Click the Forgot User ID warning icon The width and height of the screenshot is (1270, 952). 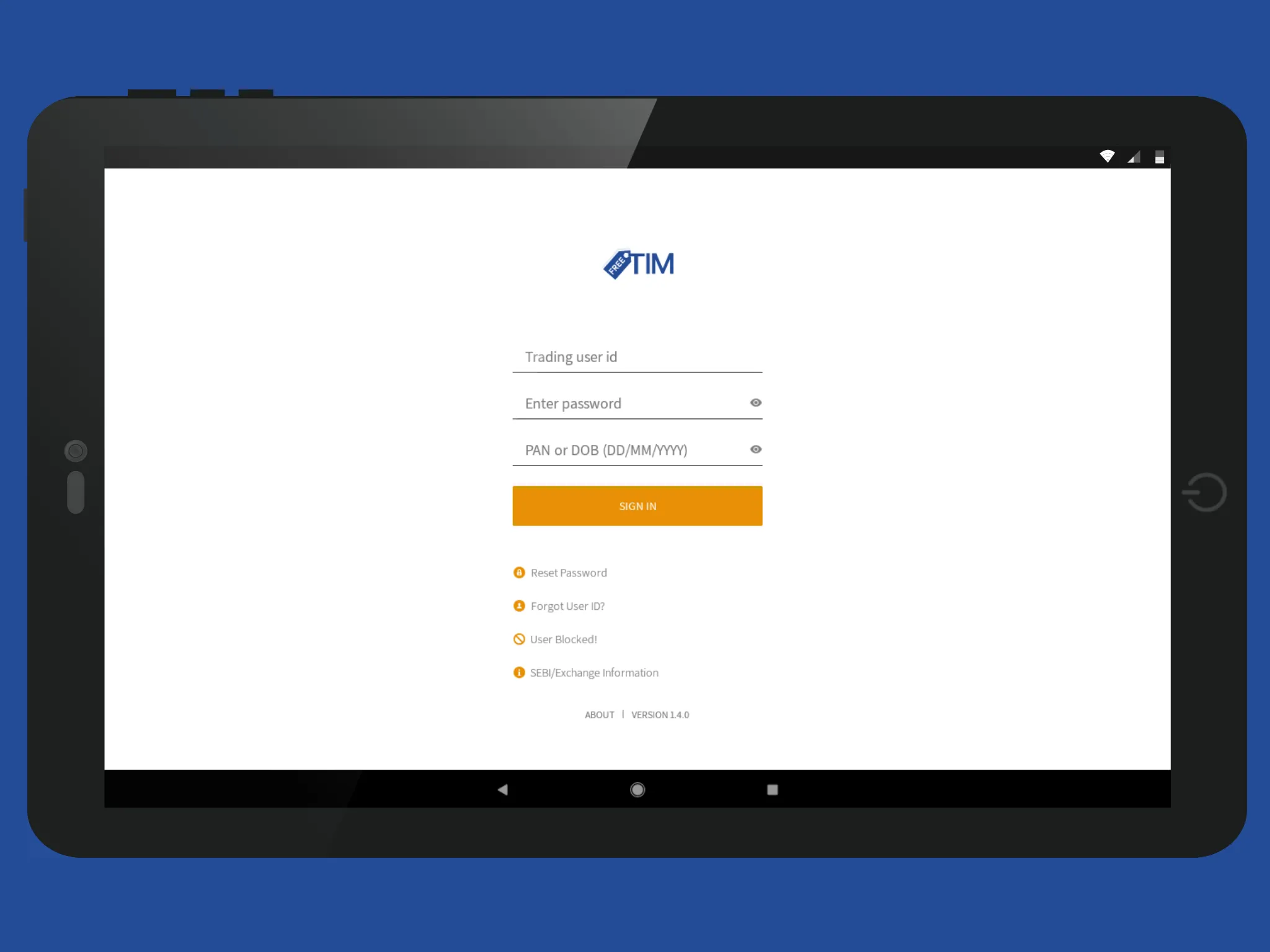[x=518, y=605]
